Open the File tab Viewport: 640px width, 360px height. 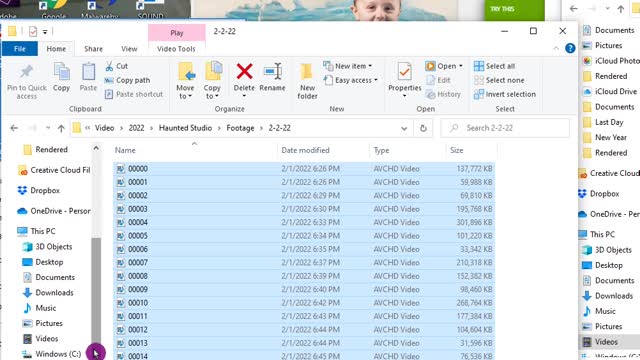click(20, 49)
